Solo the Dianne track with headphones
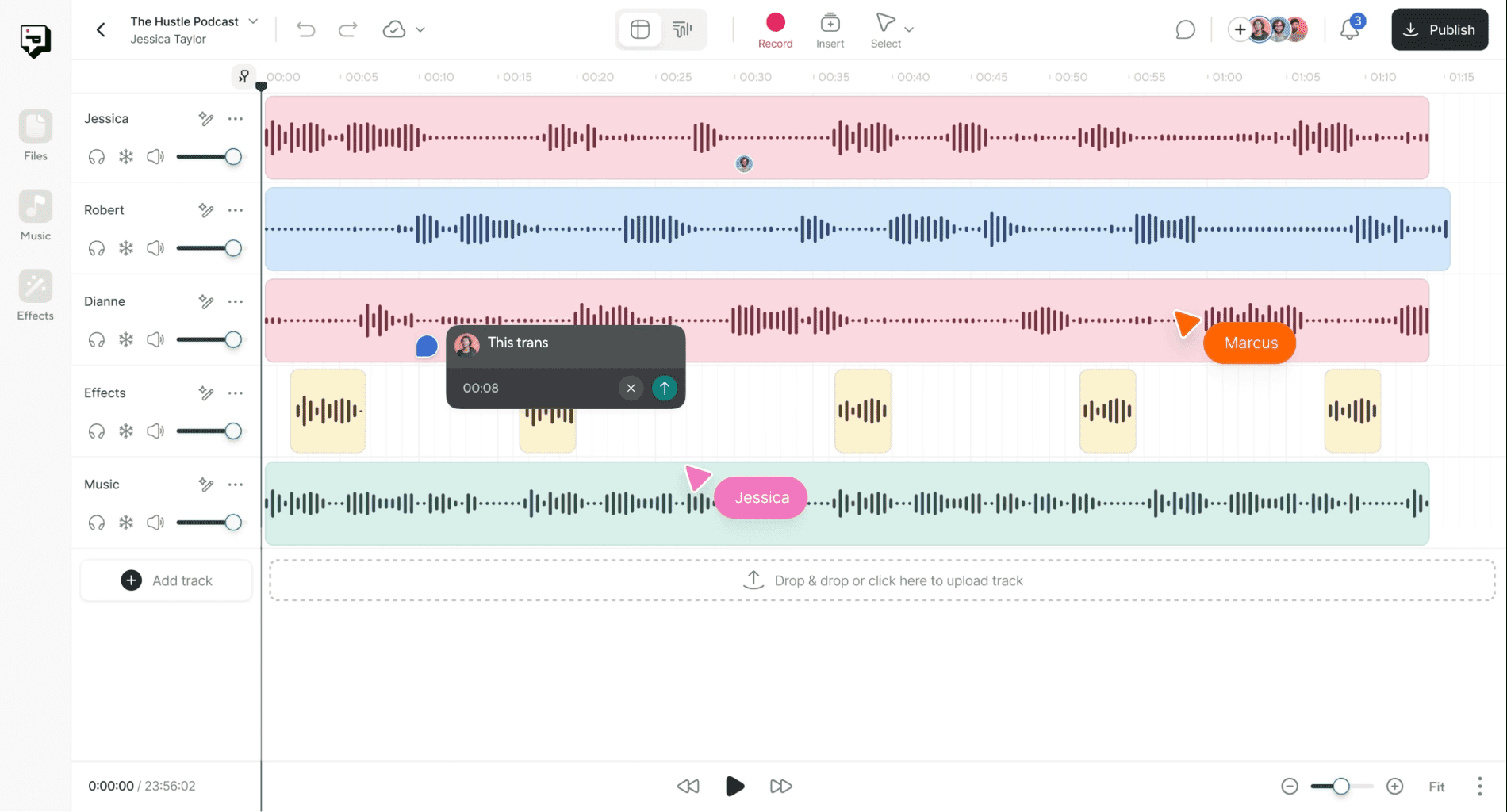Image resolution: width=1507 pixels, height=812 pixels. [x=97, y=339]
